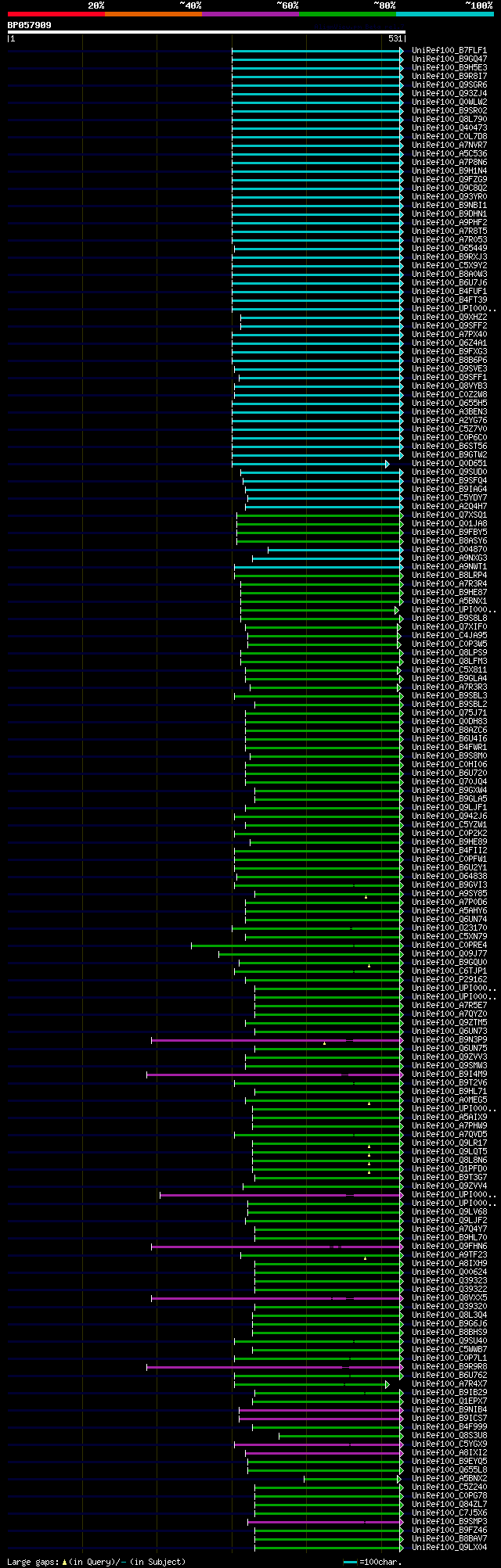
Task: Open hit UniRef100_Q9SGR6
Action: click(x=449, y=84)
